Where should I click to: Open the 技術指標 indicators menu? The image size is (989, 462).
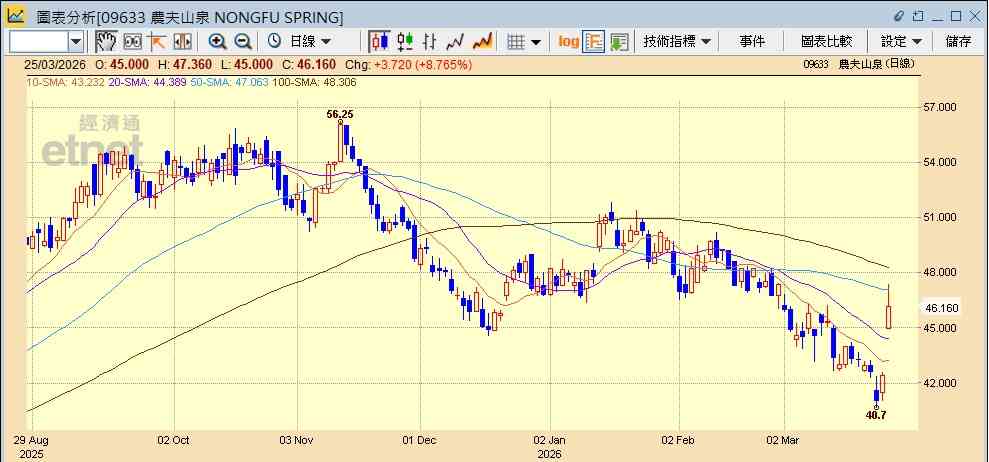[x=677, y=42]
